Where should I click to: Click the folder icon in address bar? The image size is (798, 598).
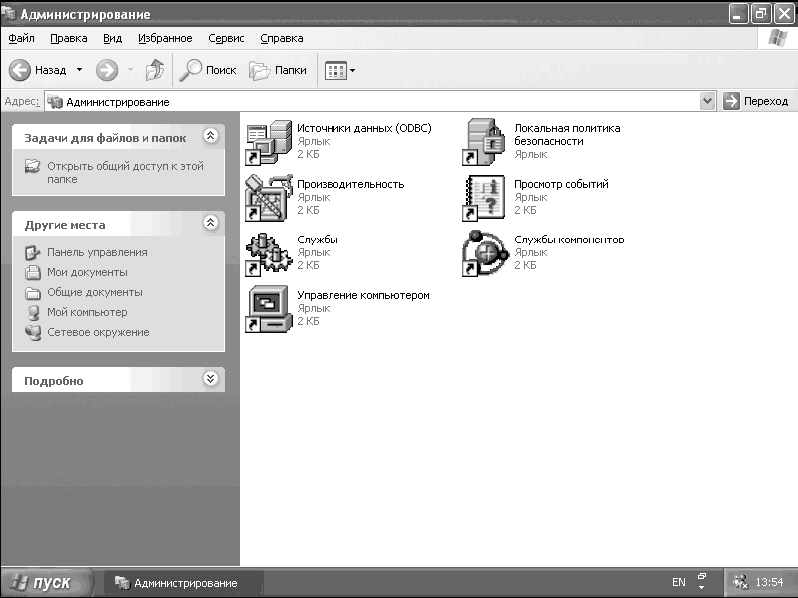tap(54, 102)
